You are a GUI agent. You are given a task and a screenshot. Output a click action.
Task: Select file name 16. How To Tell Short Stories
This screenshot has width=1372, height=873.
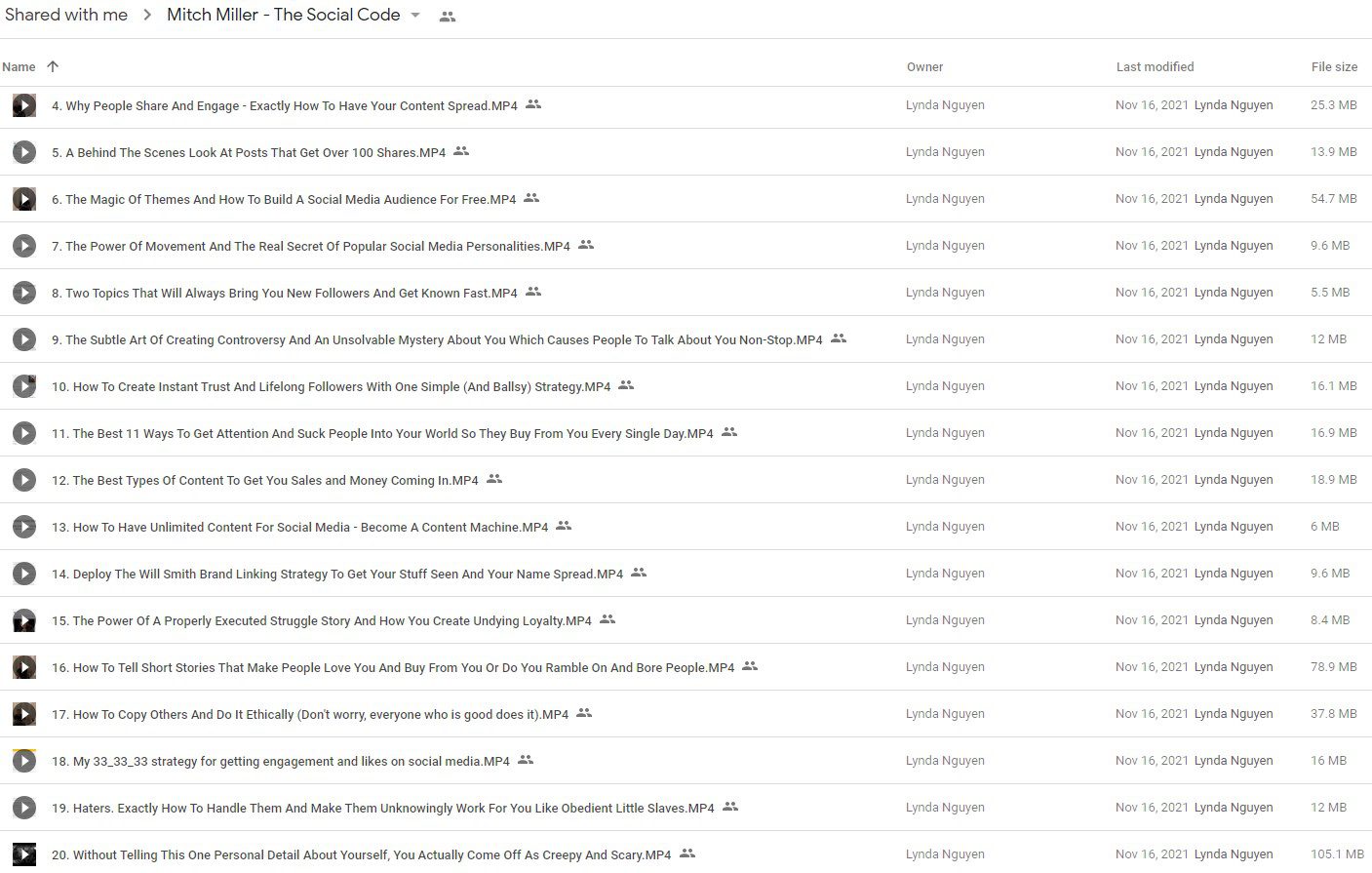(393, 667)
